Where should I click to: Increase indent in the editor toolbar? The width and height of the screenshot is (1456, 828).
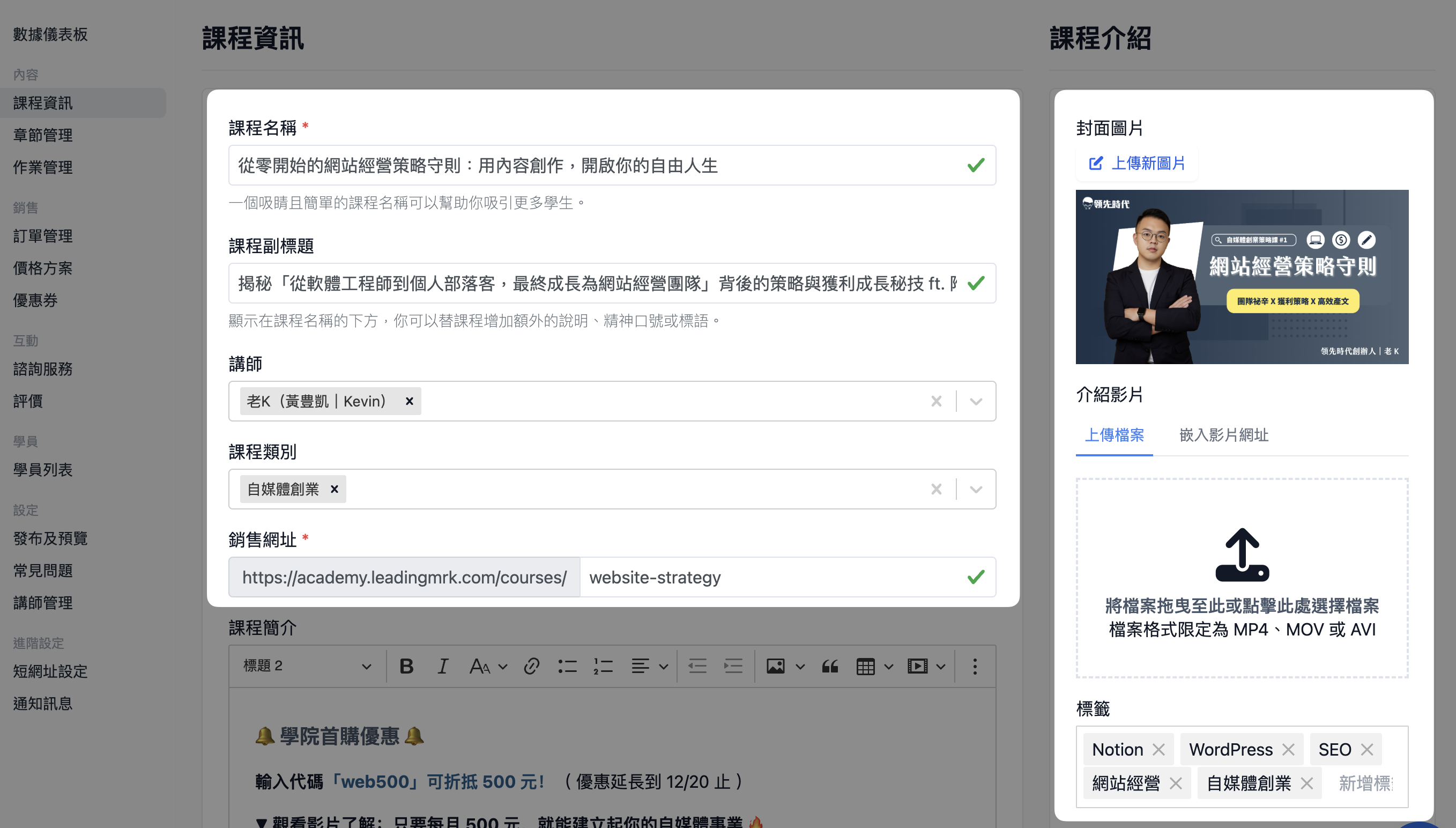733,666
